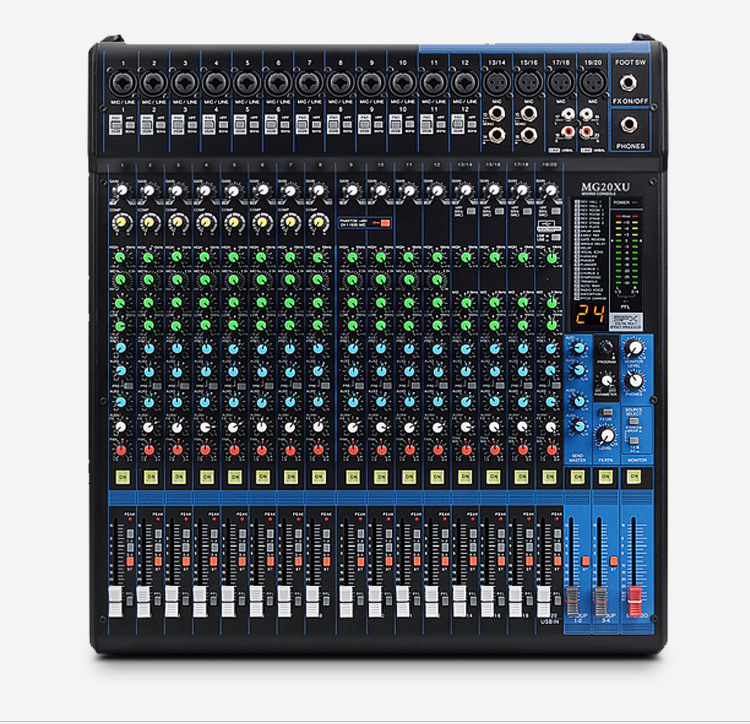Viewport: 750px width, 724px height.
Task: Toggle channel 5 ON button
Action: [235, 477]
